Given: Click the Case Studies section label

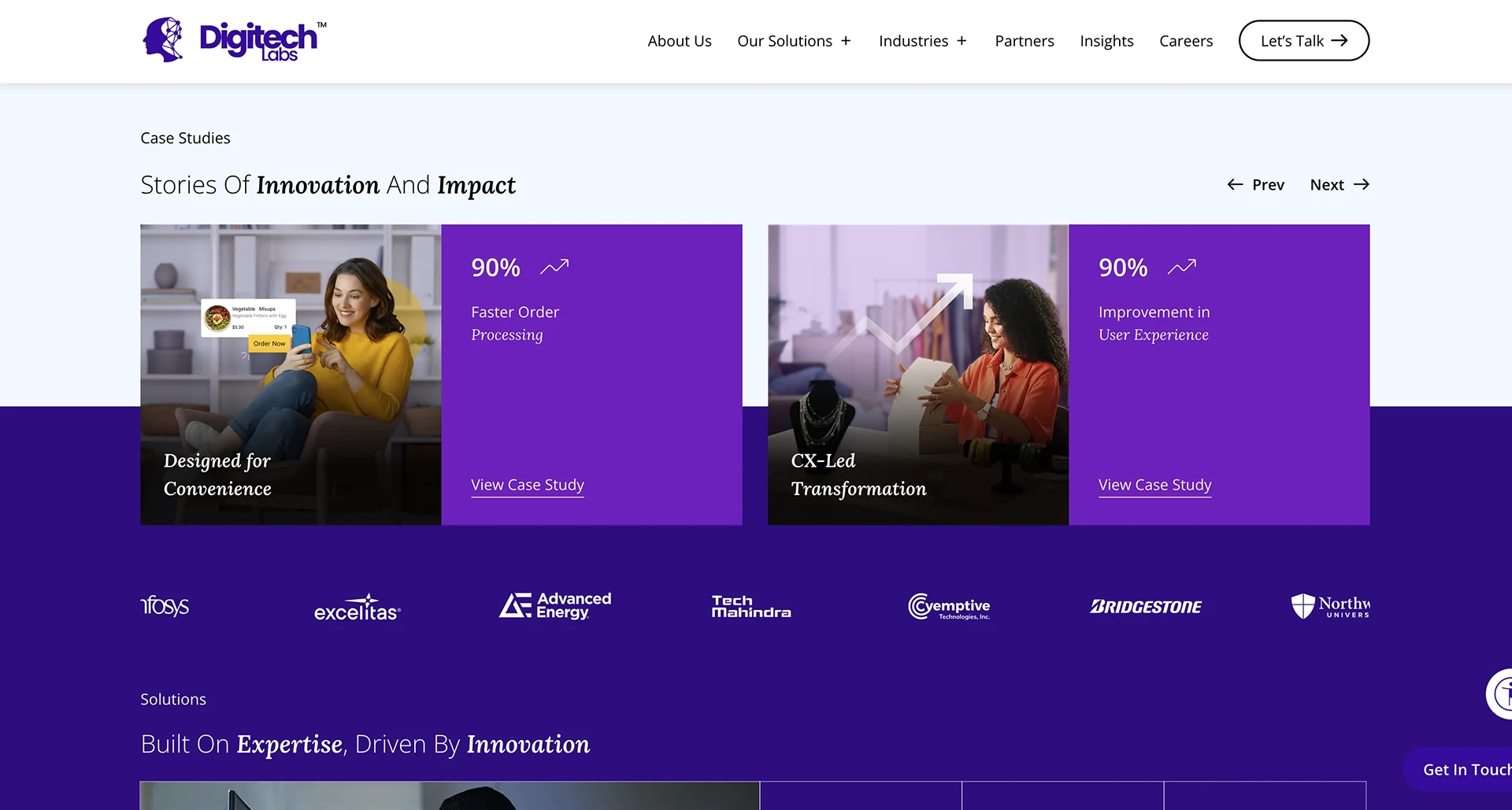Looking at the screenshot, I should click(x=185, y=138).
